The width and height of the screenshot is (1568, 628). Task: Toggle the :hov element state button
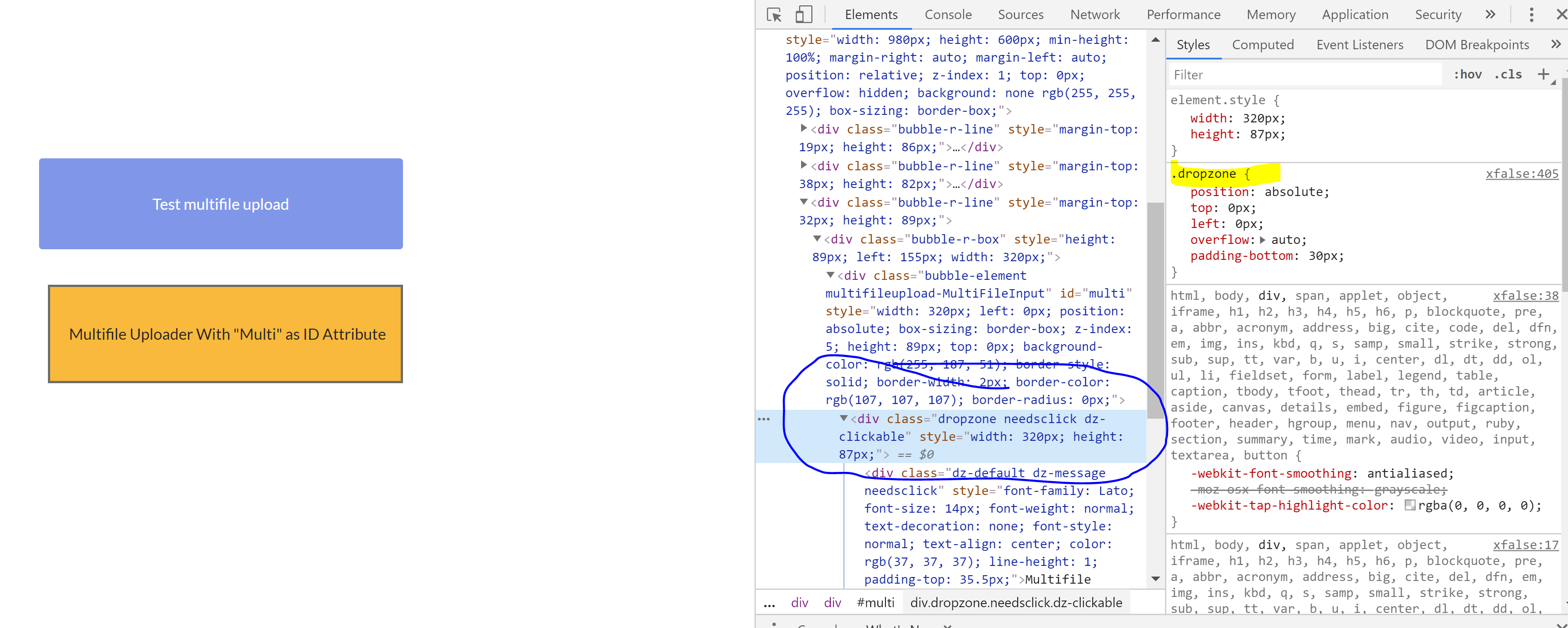[x=1468, y=75]
